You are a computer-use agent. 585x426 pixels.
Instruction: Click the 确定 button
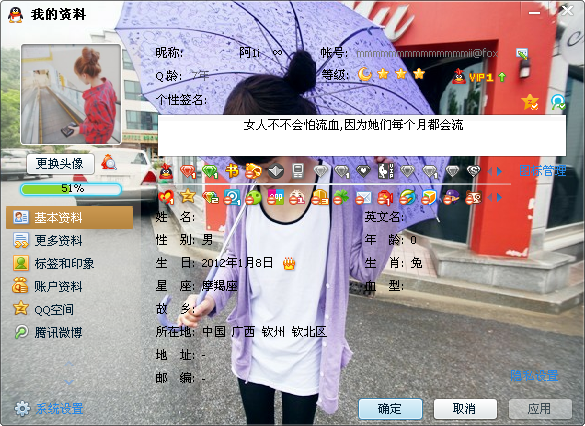point(390,409)
